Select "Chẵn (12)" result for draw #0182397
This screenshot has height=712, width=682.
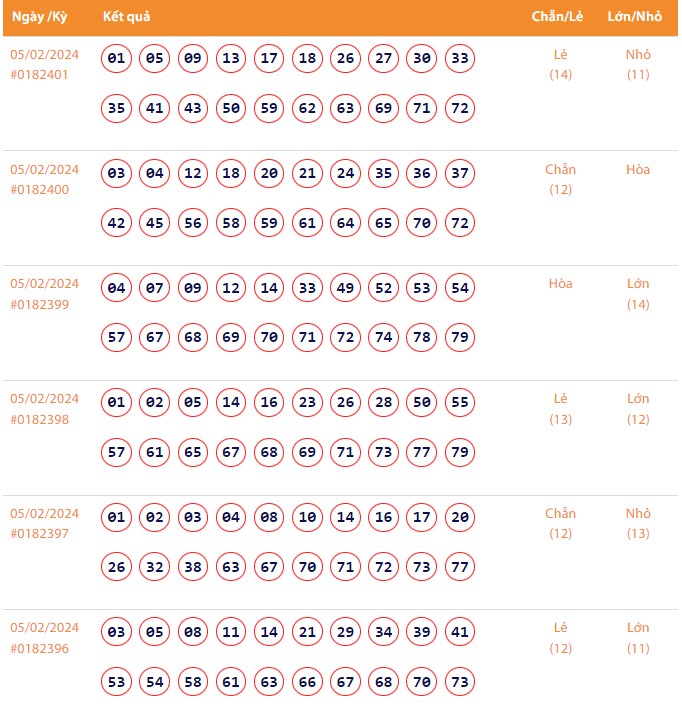pyautogui.click(x=560, y=522)
